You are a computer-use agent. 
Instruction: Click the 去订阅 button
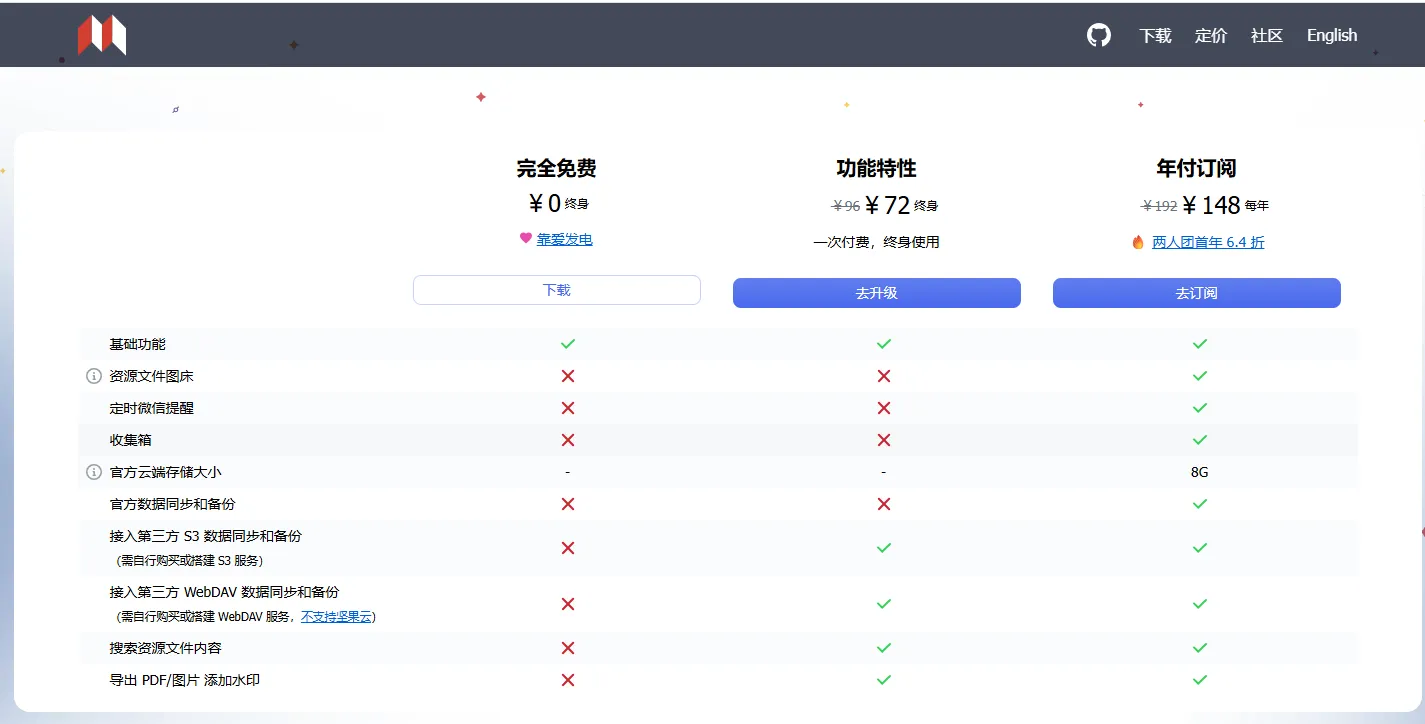1197,293
